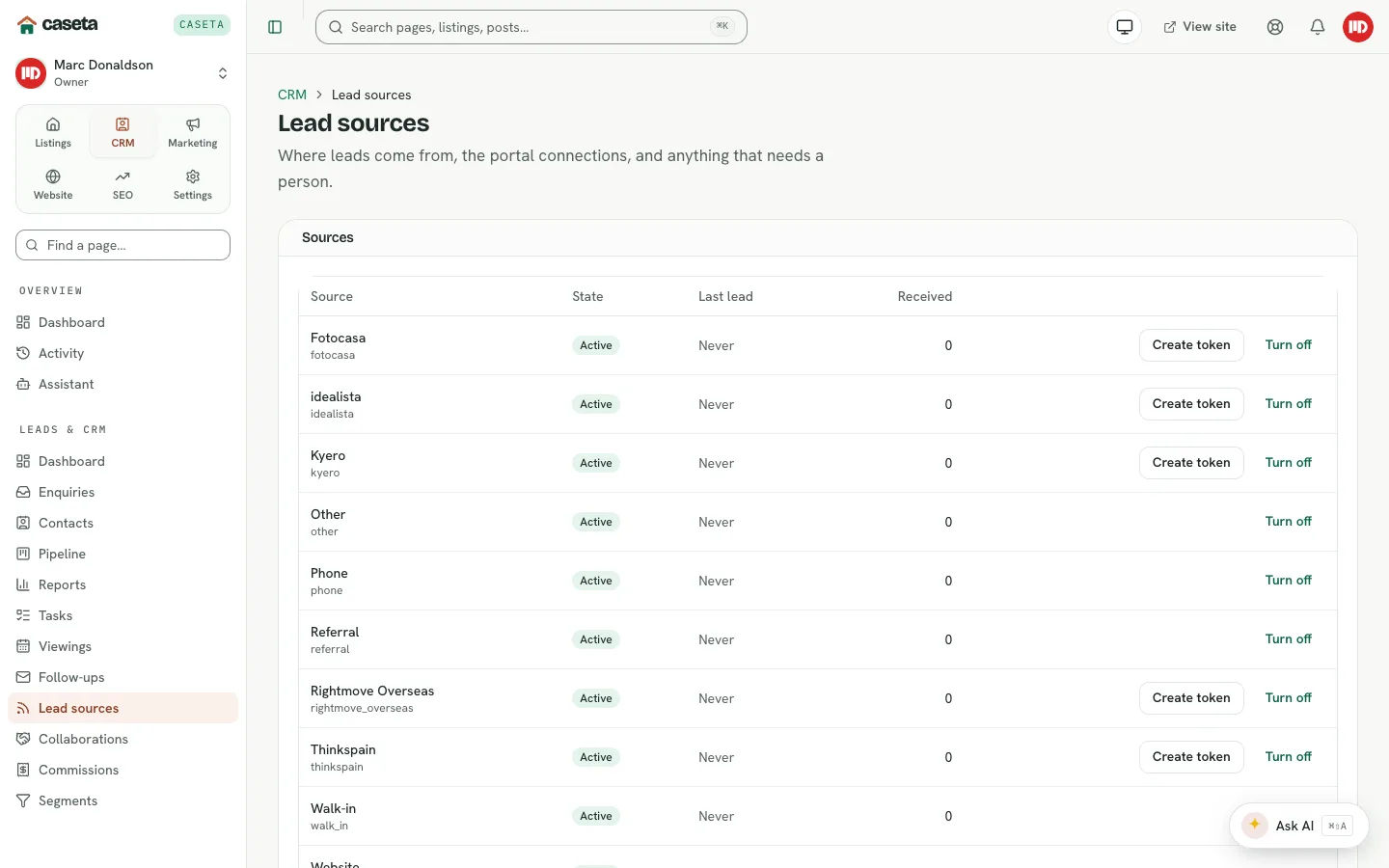Open the Website section
This screenshot has height=868, width=1389.
click(53, 185)
